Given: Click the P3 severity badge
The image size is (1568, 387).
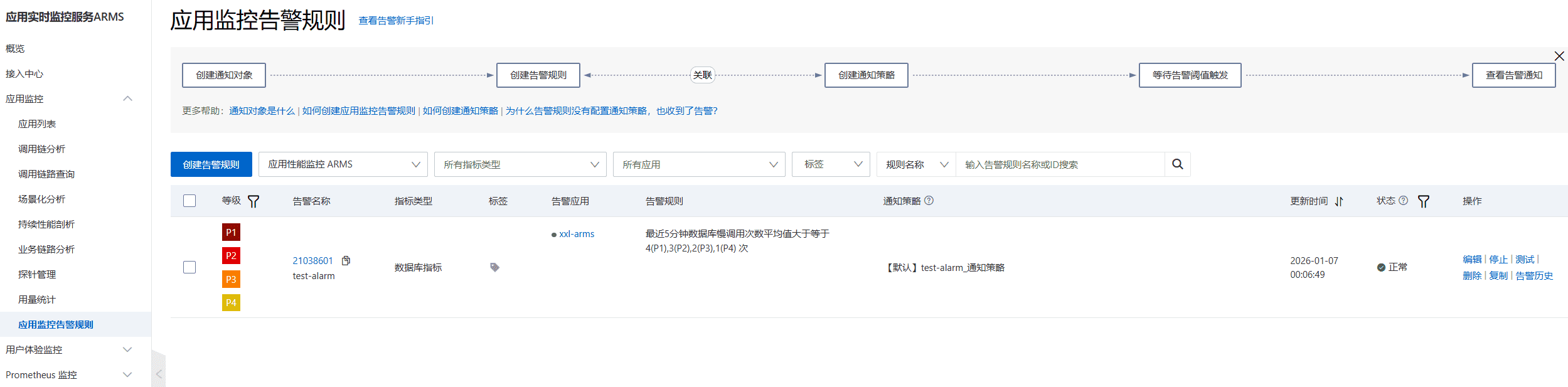Looking at the screenshot, I should click(231, 279).
